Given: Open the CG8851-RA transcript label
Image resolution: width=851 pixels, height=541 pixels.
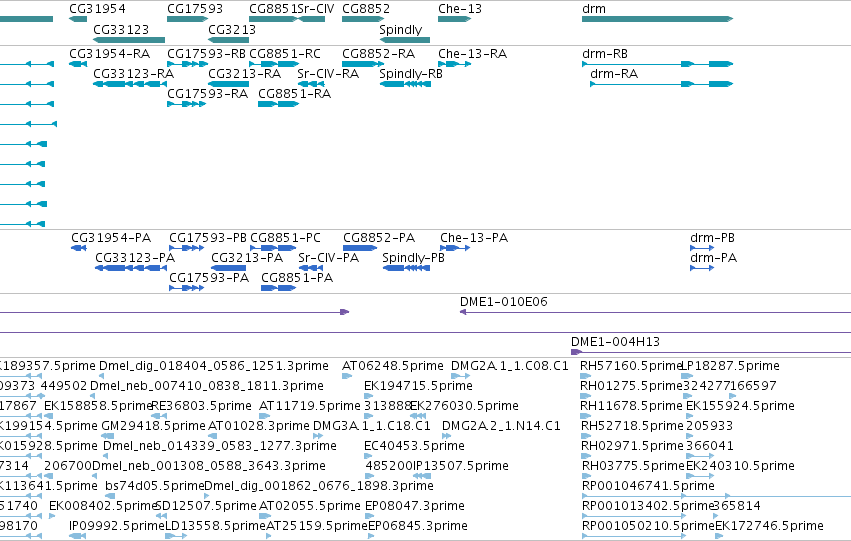Looking at the screenshot, I should (x=294, y=94).
